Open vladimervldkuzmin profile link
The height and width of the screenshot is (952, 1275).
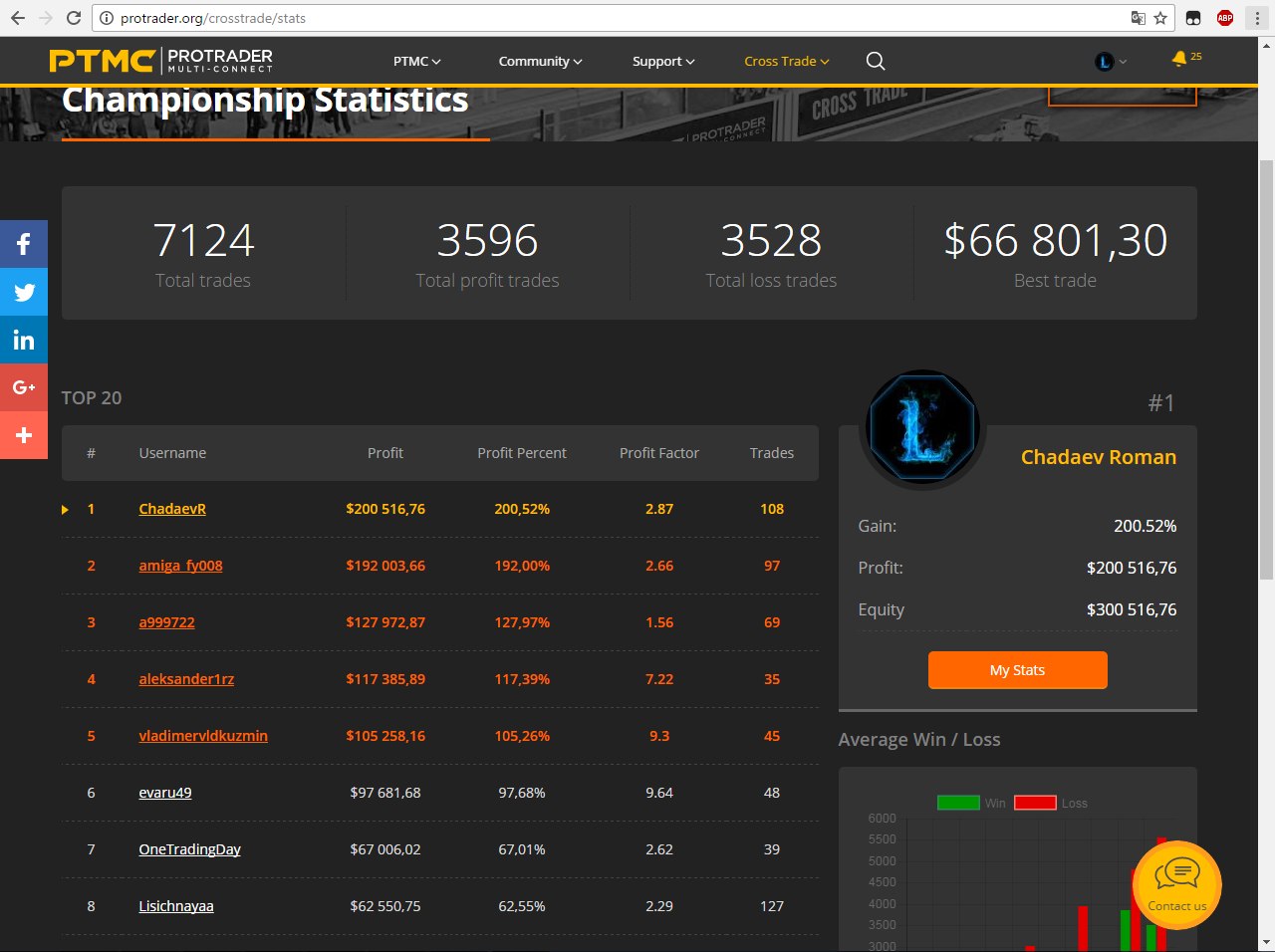[x=203, y=736]
